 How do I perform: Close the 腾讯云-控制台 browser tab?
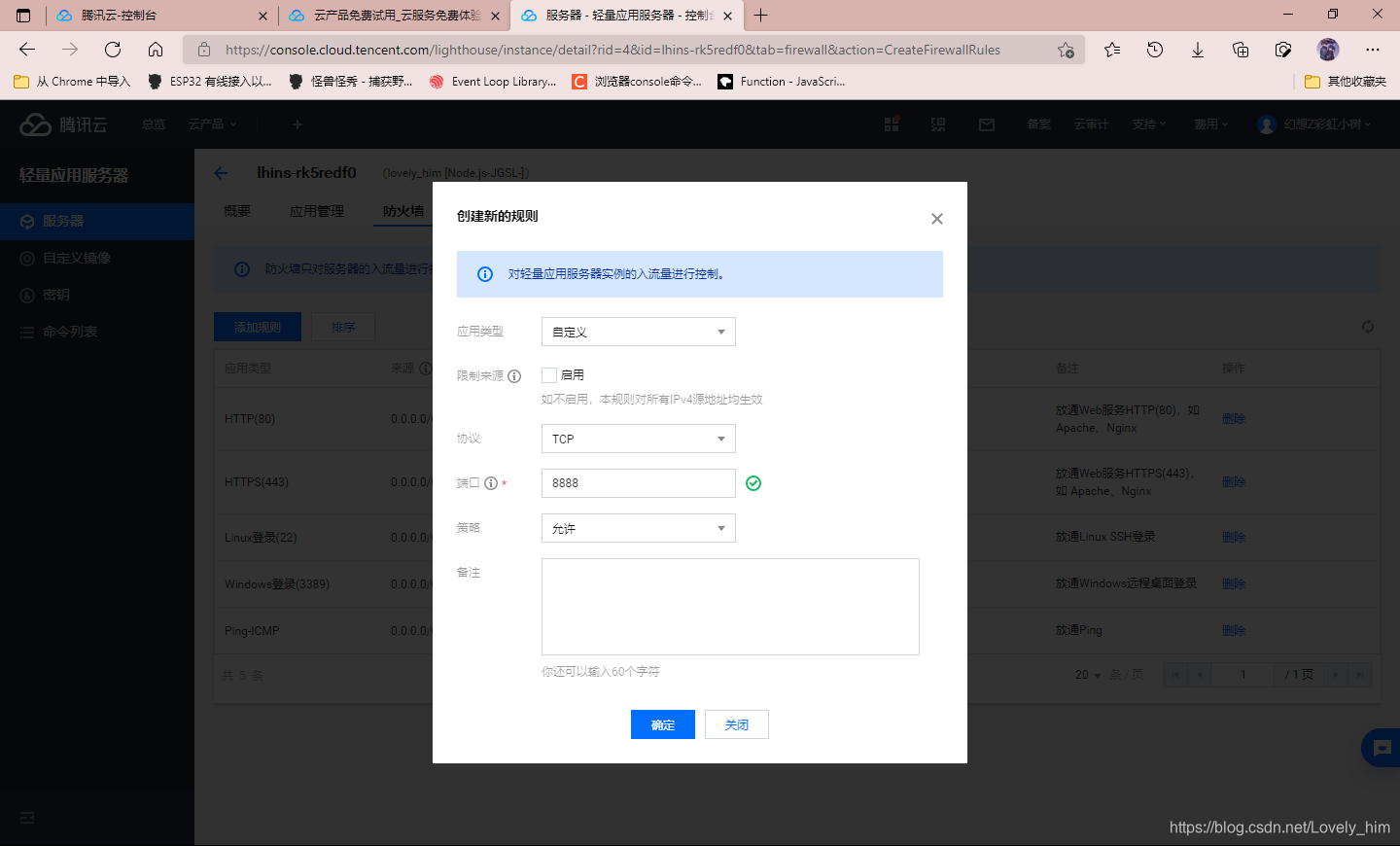point(262,16)
